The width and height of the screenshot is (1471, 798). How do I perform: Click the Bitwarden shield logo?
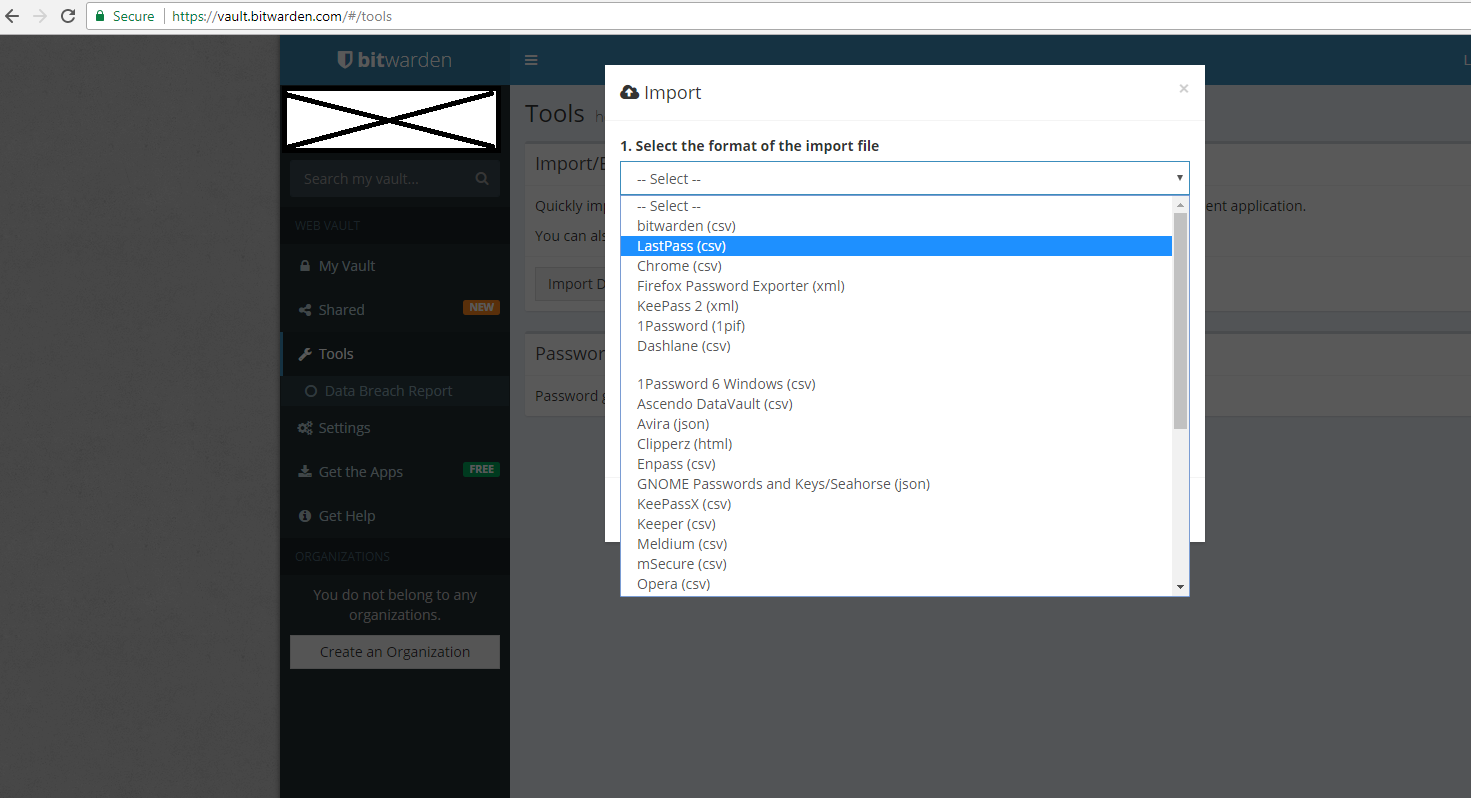click(x=345, y=60)
